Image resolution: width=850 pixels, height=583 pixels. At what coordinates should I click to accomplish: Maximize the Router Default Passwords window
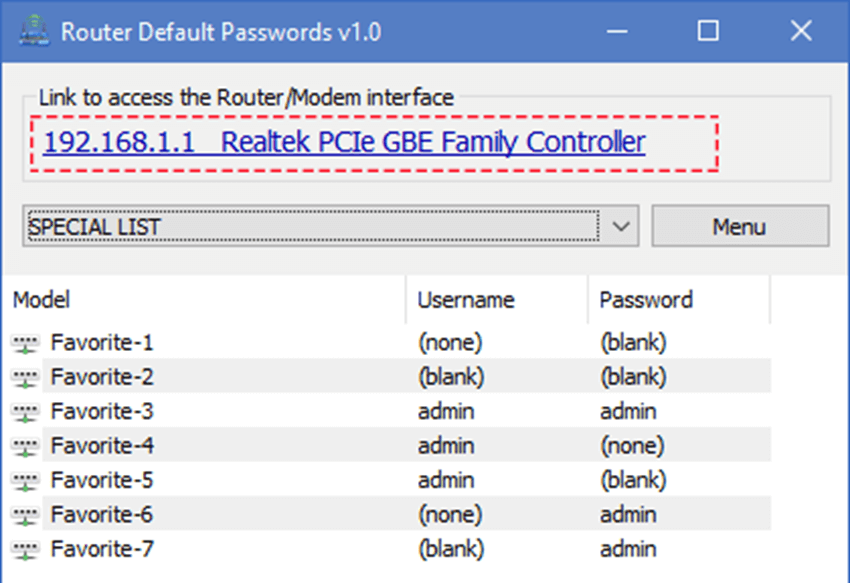[x=708, y=31]
